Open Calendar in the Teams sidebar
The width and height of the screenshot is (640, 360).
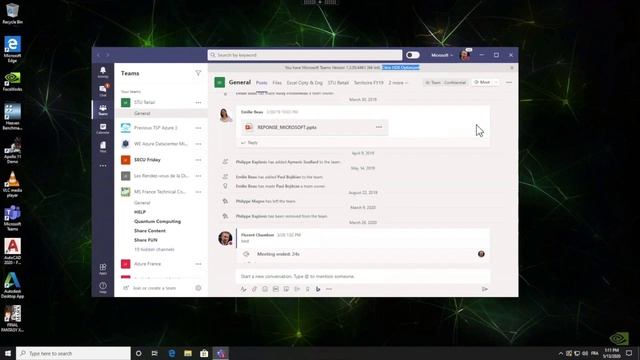pyautogui.click(x=103, y=129)
